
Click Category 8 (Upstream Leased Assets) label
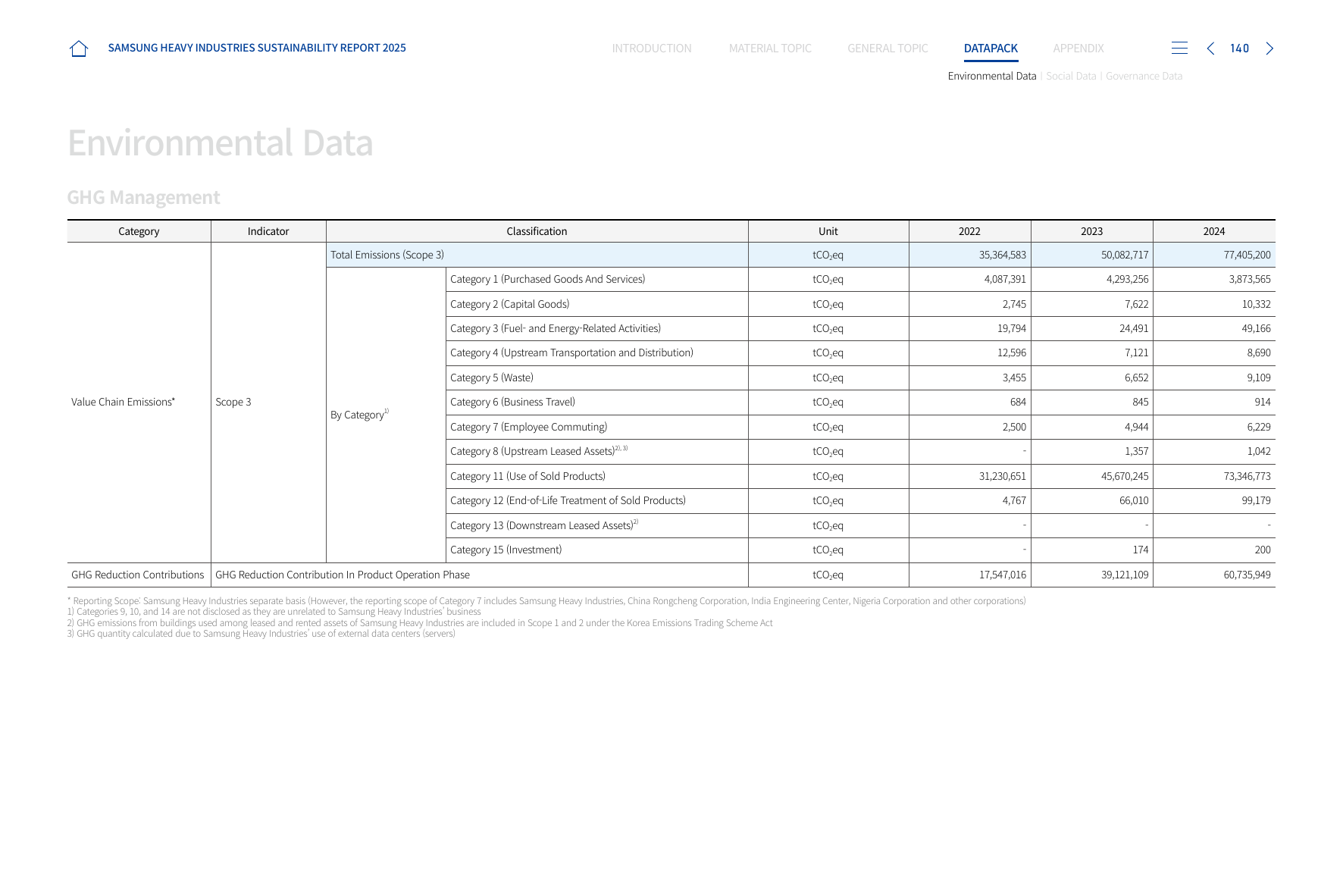tap(539, 451)
